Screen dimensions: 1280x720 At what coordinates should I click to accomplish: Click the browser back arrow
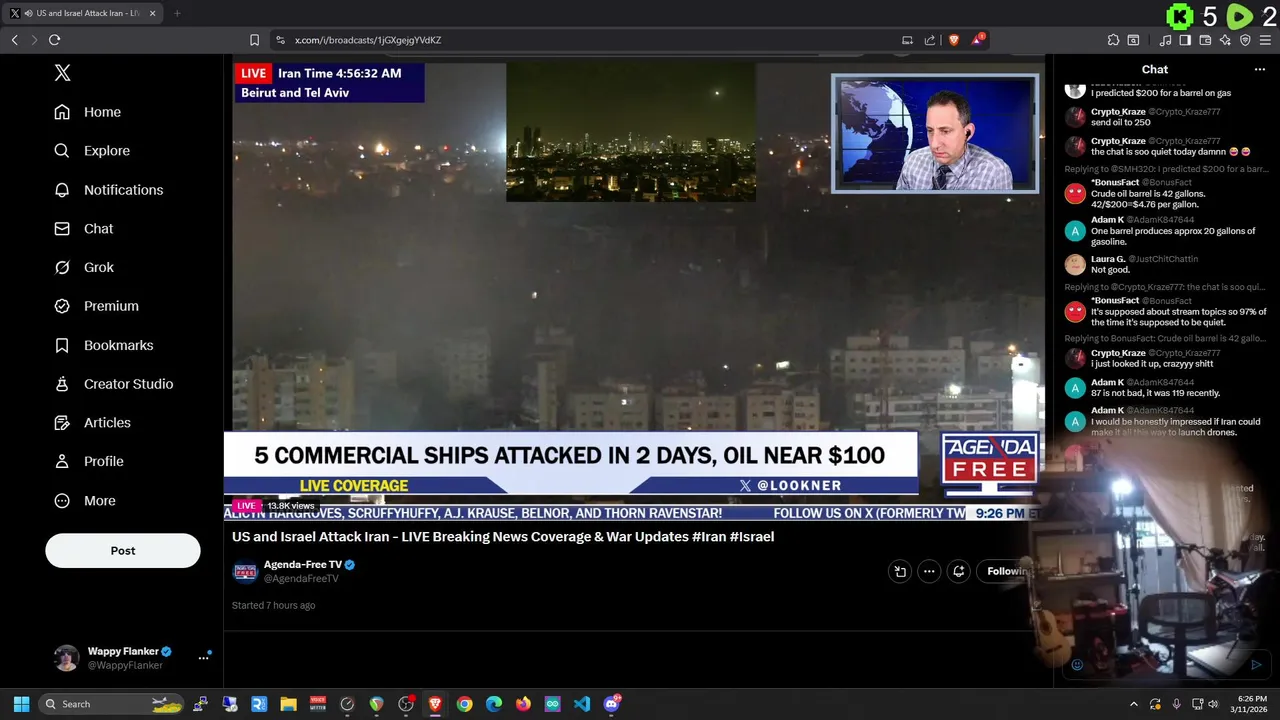point(15,40)
